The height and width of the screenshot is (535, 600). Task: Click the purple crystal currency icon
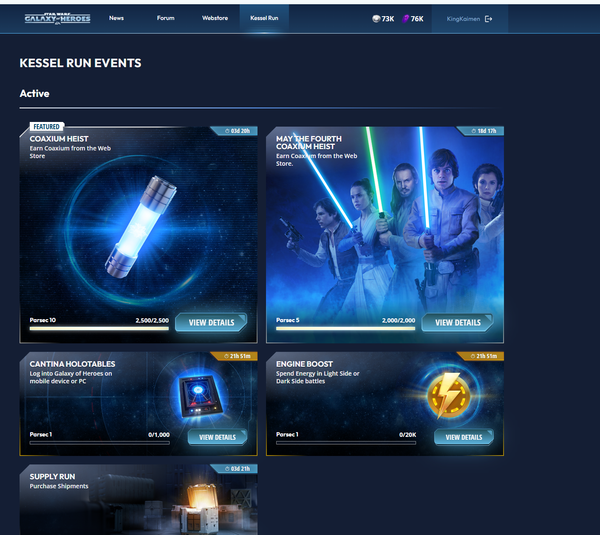click(405, 19)
